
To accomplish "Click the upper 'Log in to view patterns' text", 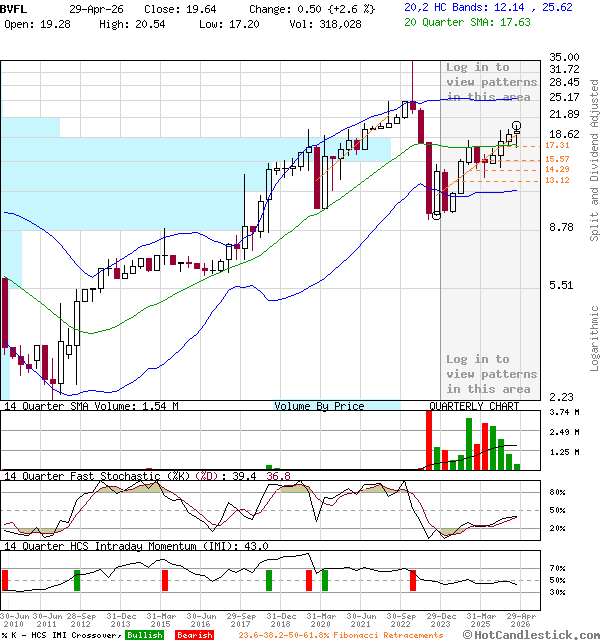I will click(x=491, y=82).
